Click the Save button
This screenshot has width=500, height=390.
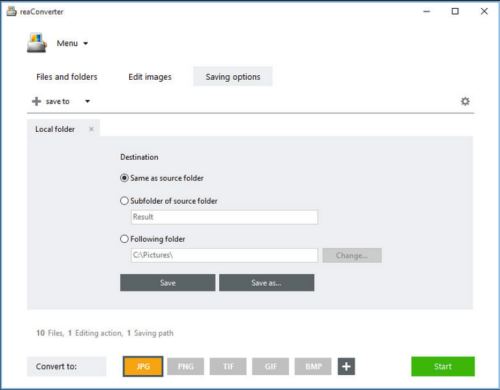coord(168,283)
